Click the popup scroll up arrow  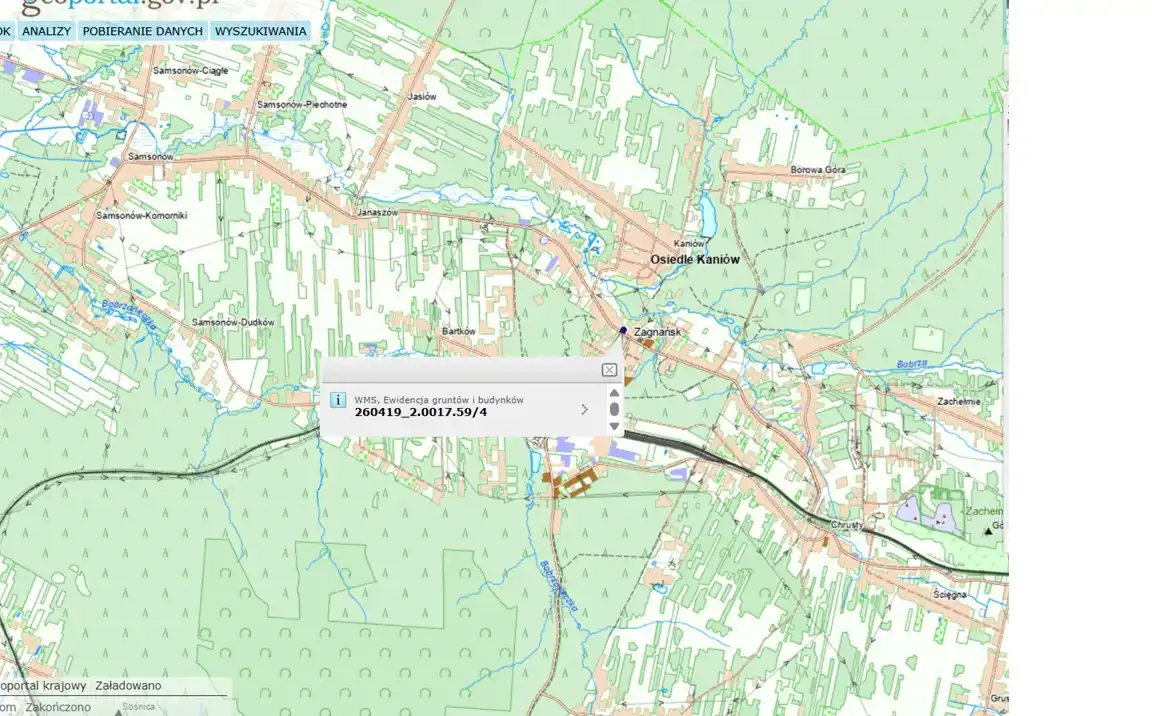[x=614, y=393]
